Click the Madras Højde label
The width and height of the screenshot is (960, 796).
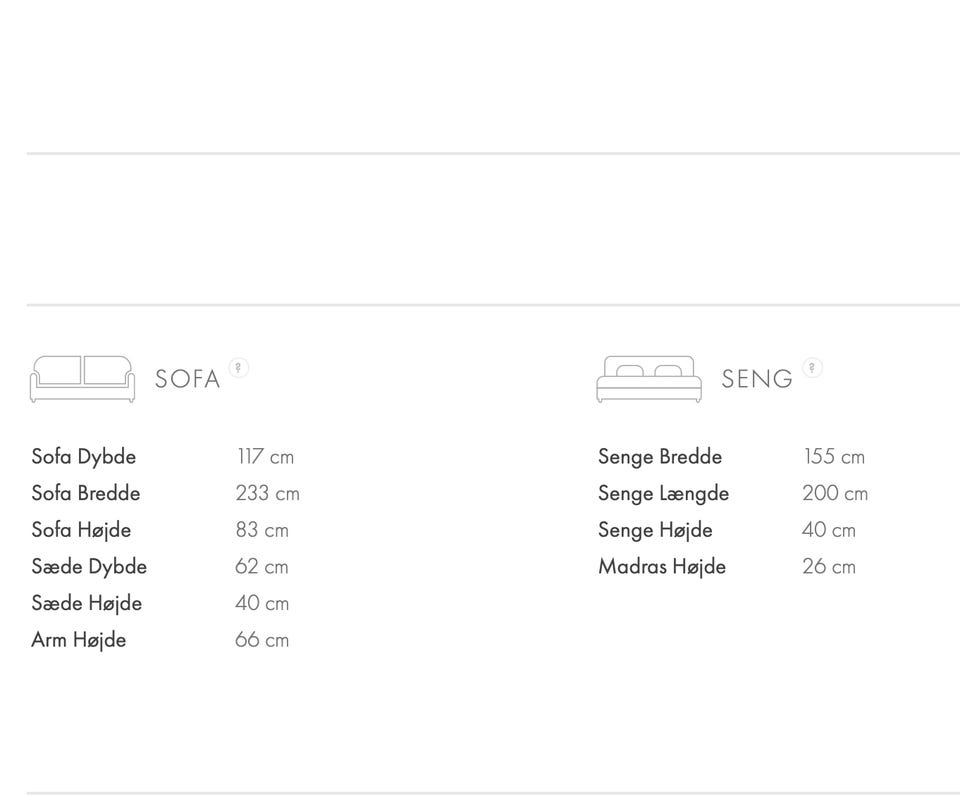[661, 567]
